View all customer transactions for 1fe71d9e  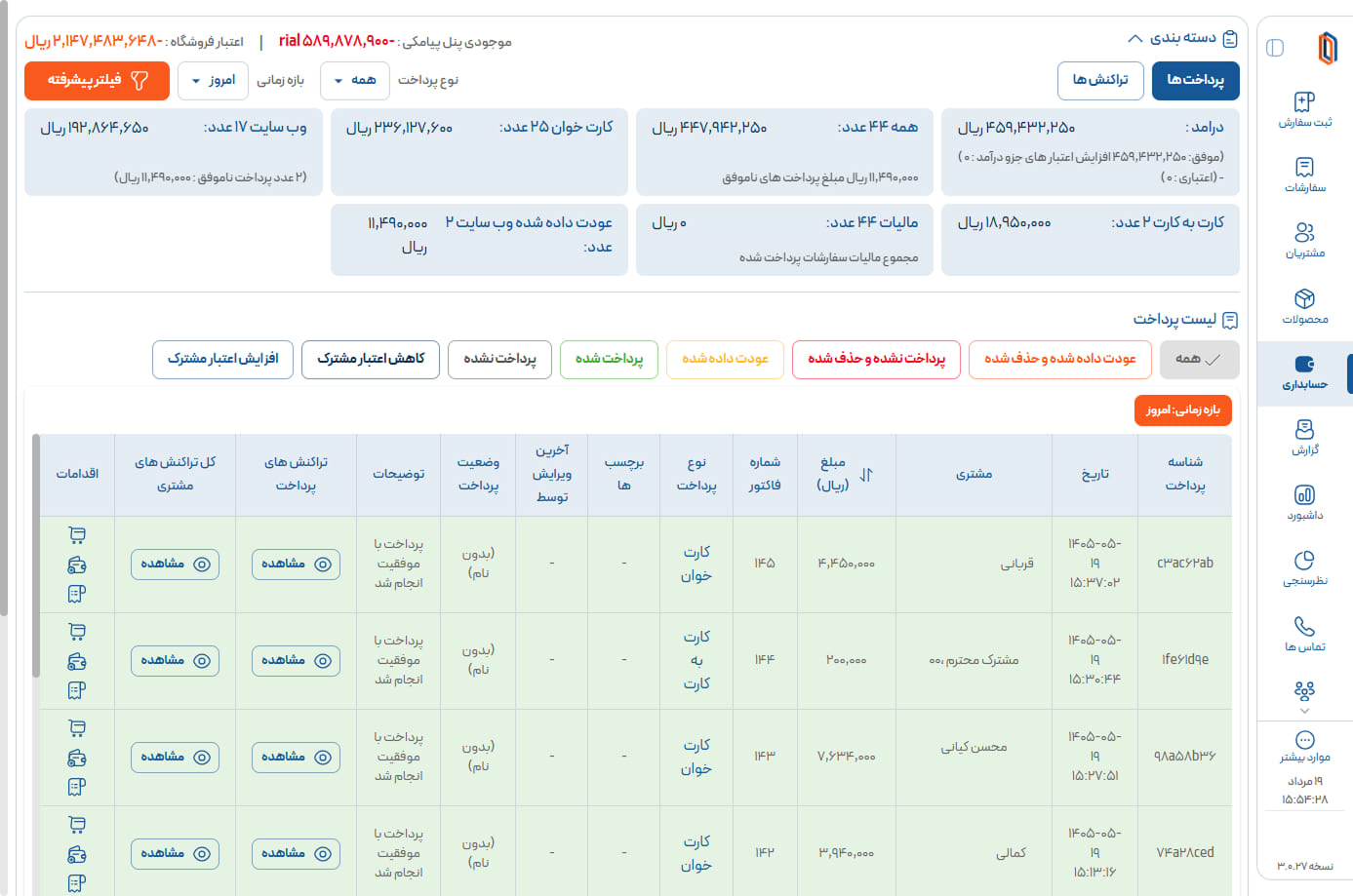tap(175, 661)
